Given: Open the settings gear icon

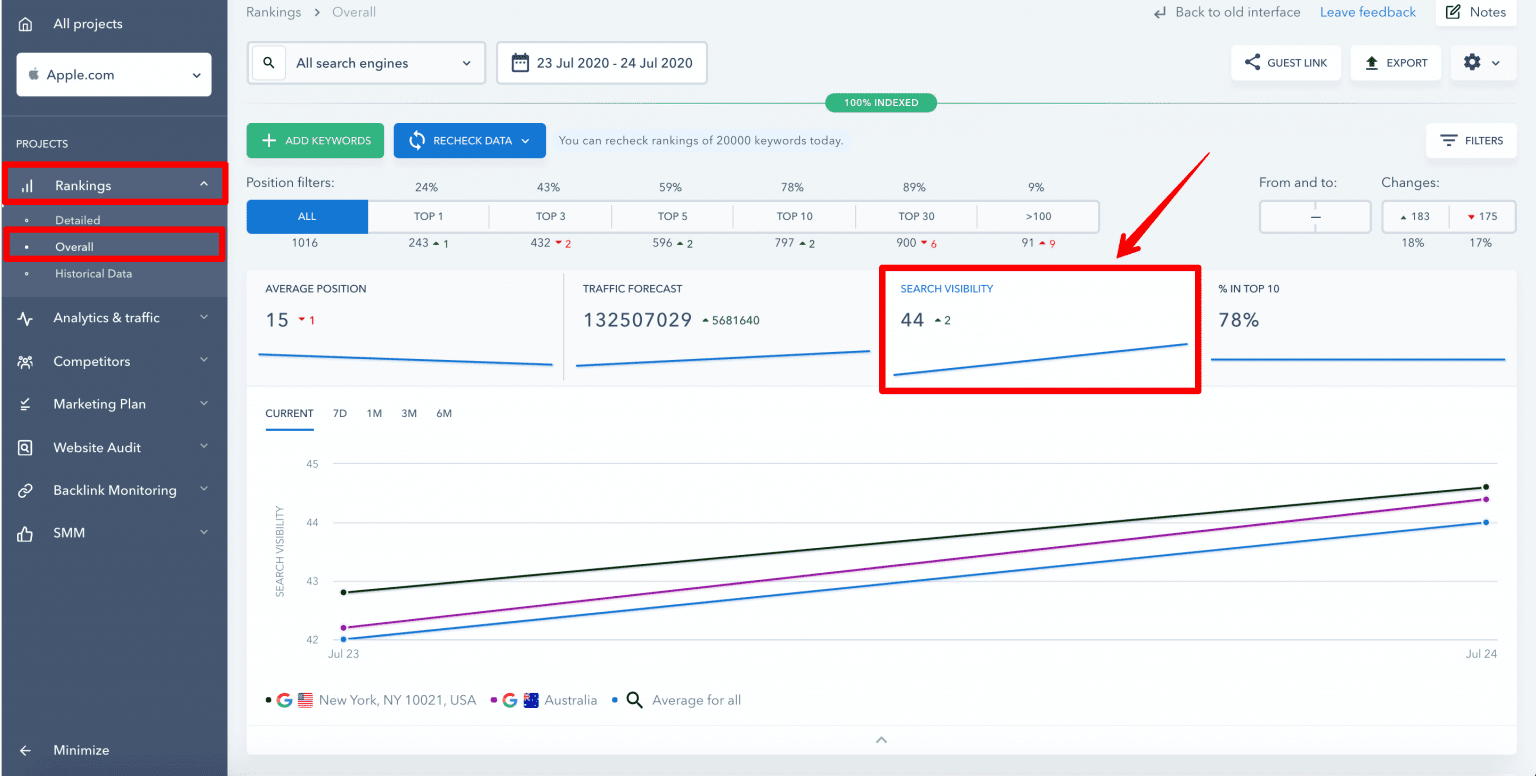Looking at the screenshot, I should point(1472,62).
